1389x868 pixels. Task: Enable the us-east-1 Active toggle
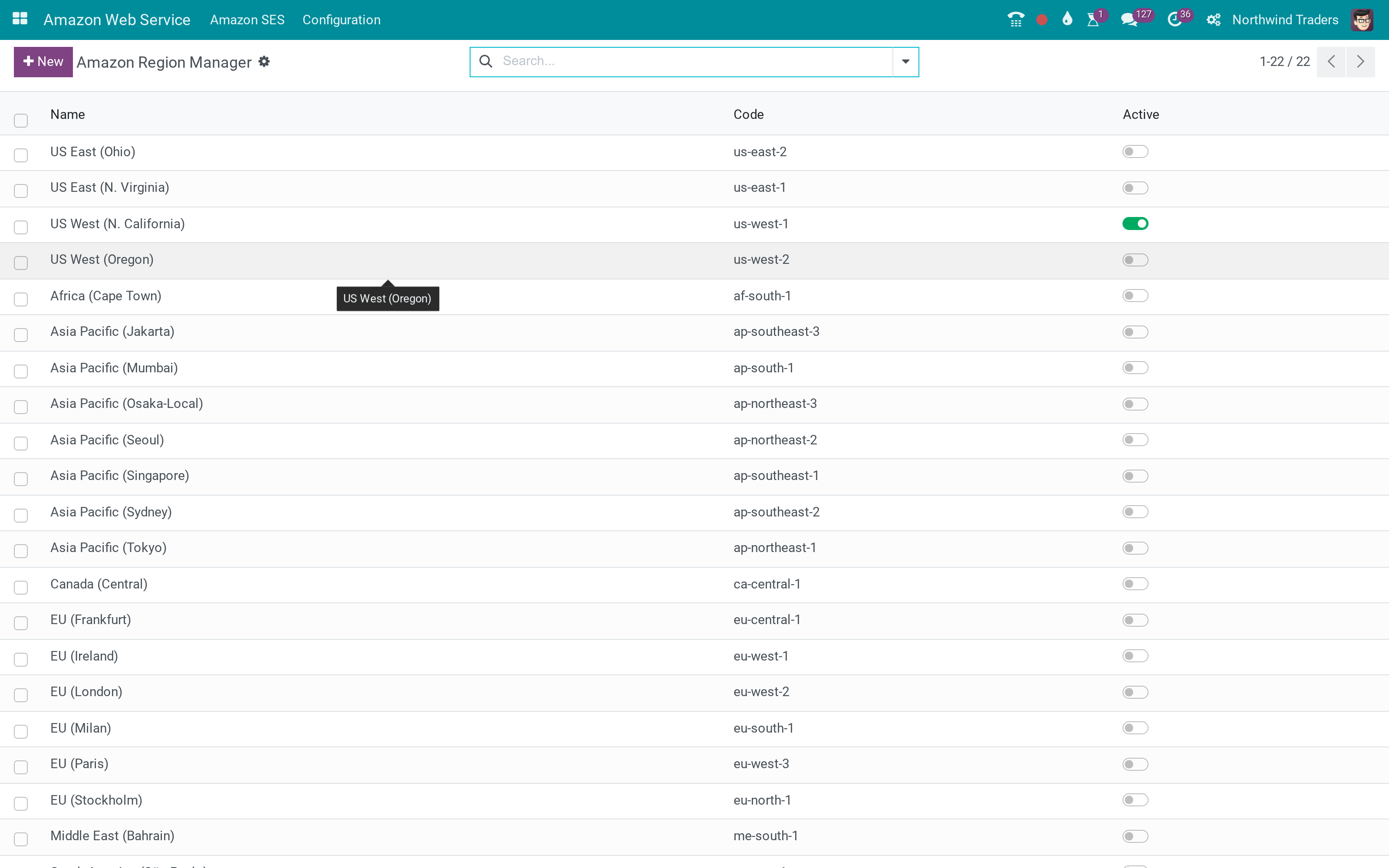click(1135, 188)
